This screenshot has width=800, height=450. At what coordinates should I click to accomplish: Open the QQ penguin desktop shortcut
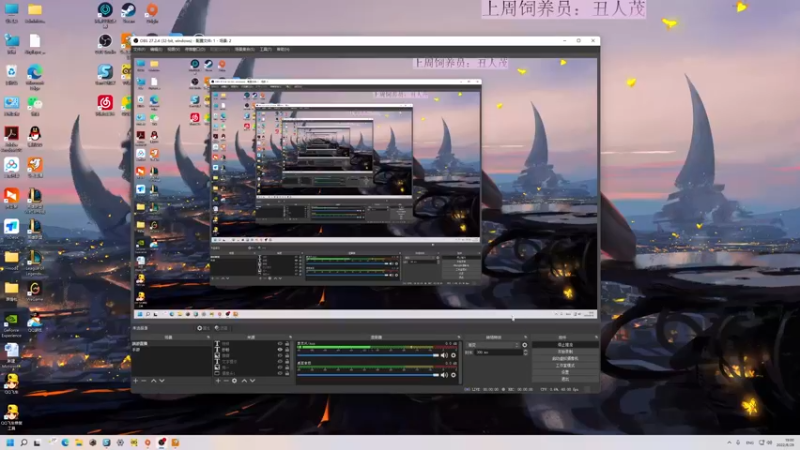pyautogui.click(x=35, y=137)
